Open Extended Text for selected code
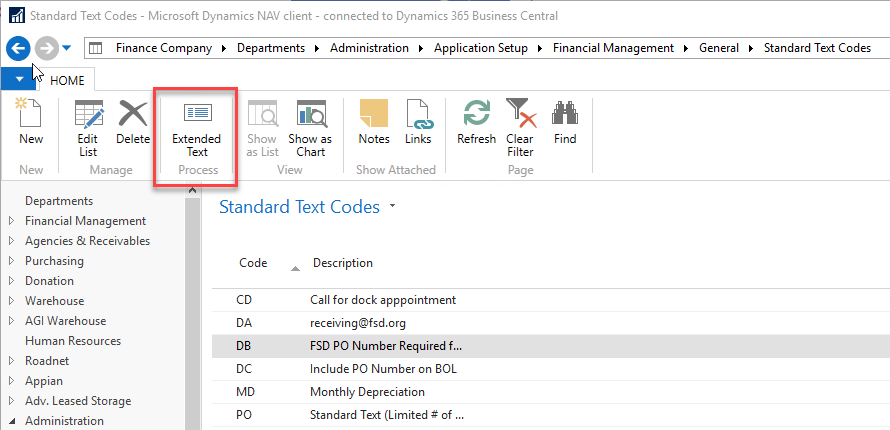This screenshot has height=430, width=890. click(x=196, y=128)
